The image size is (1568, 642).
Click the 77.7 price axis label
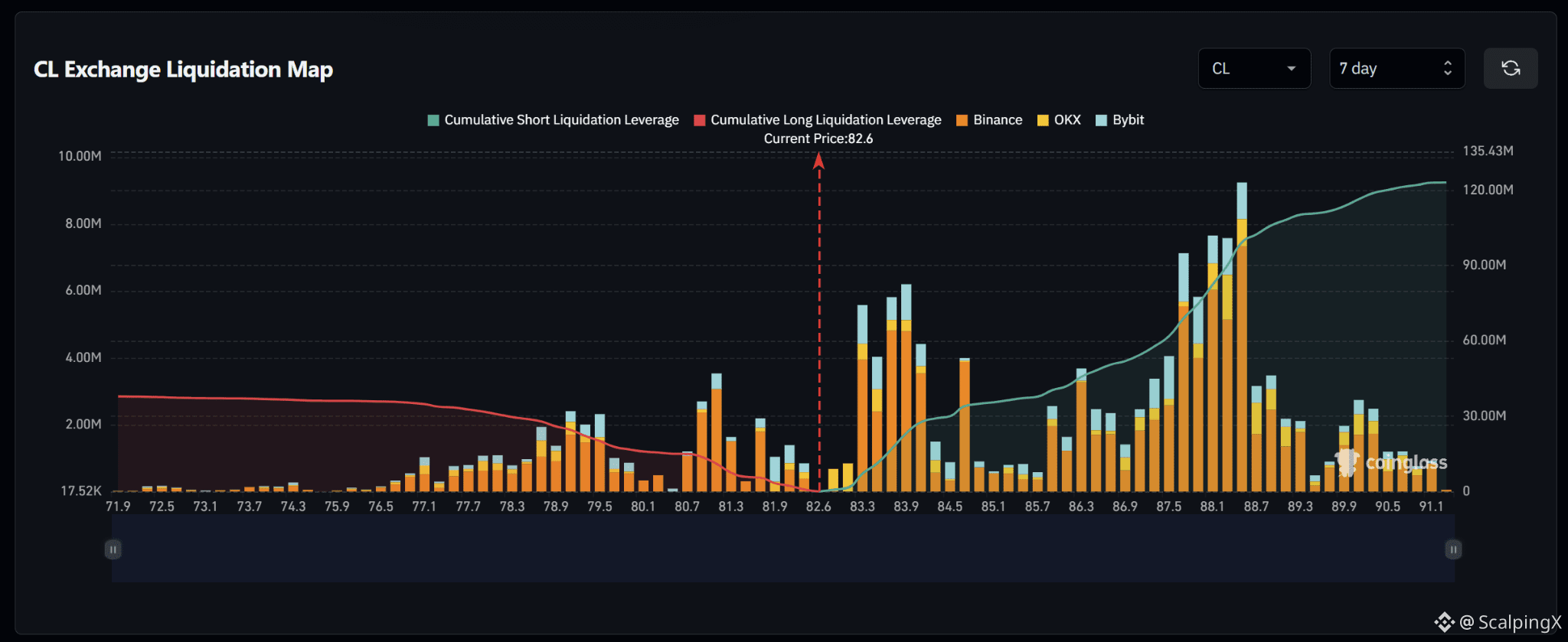pos(468,507)
